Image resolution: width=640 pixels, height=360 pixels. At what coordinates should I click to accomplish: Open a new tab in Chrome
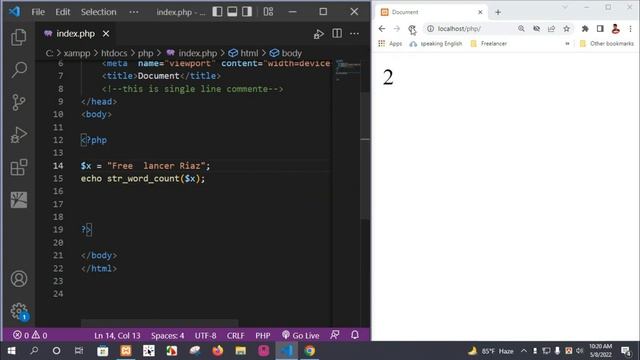coord(498,12)
